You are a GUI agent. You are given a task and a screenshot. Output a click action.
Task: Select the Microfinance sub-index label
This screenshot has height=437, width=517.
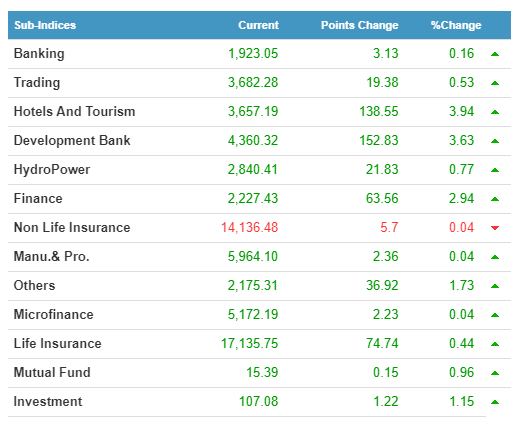click(x=54, y=314)
